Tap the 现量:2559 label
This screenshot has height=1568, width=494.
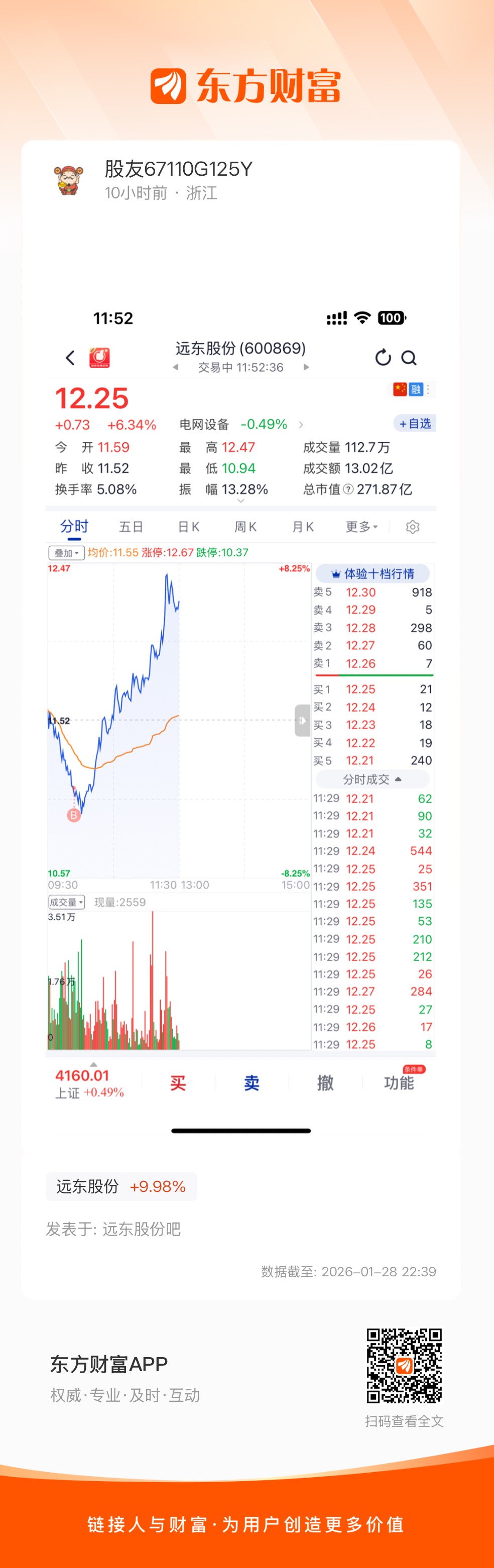tap(120, 902)
